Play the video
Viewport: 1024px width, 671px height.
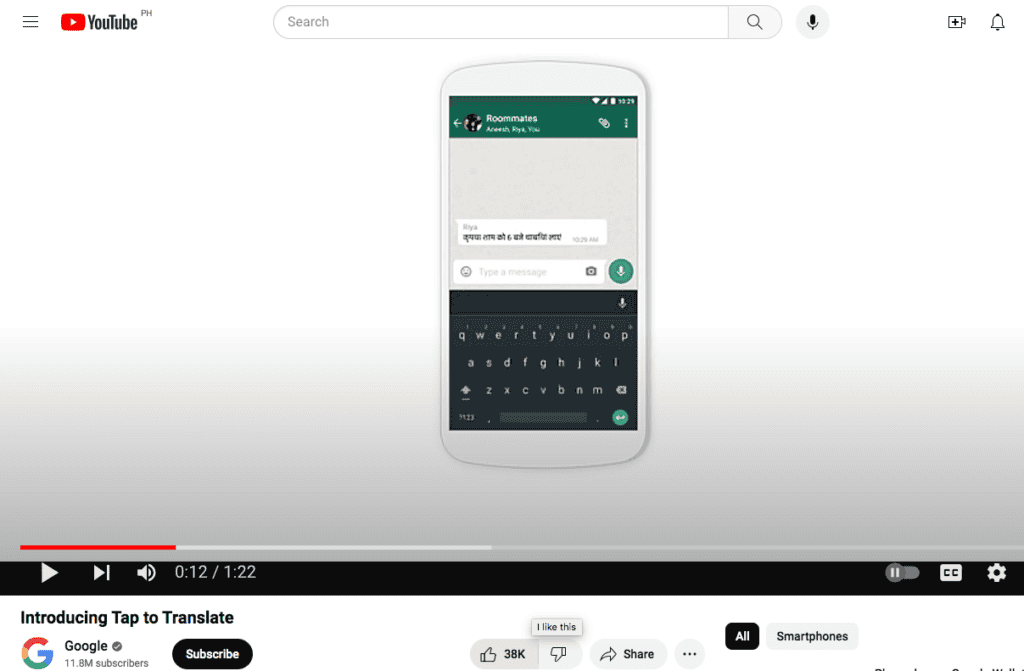(49, 572)
